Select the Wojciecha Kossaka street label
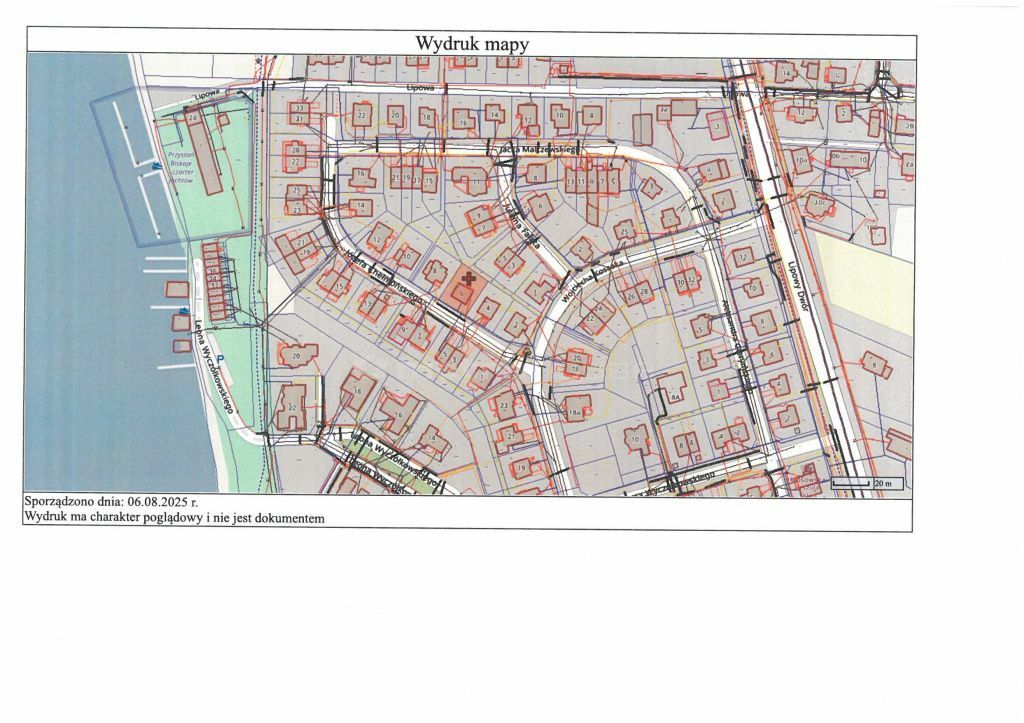Viewport: 1024px width, 723px height. coord(593,277)
